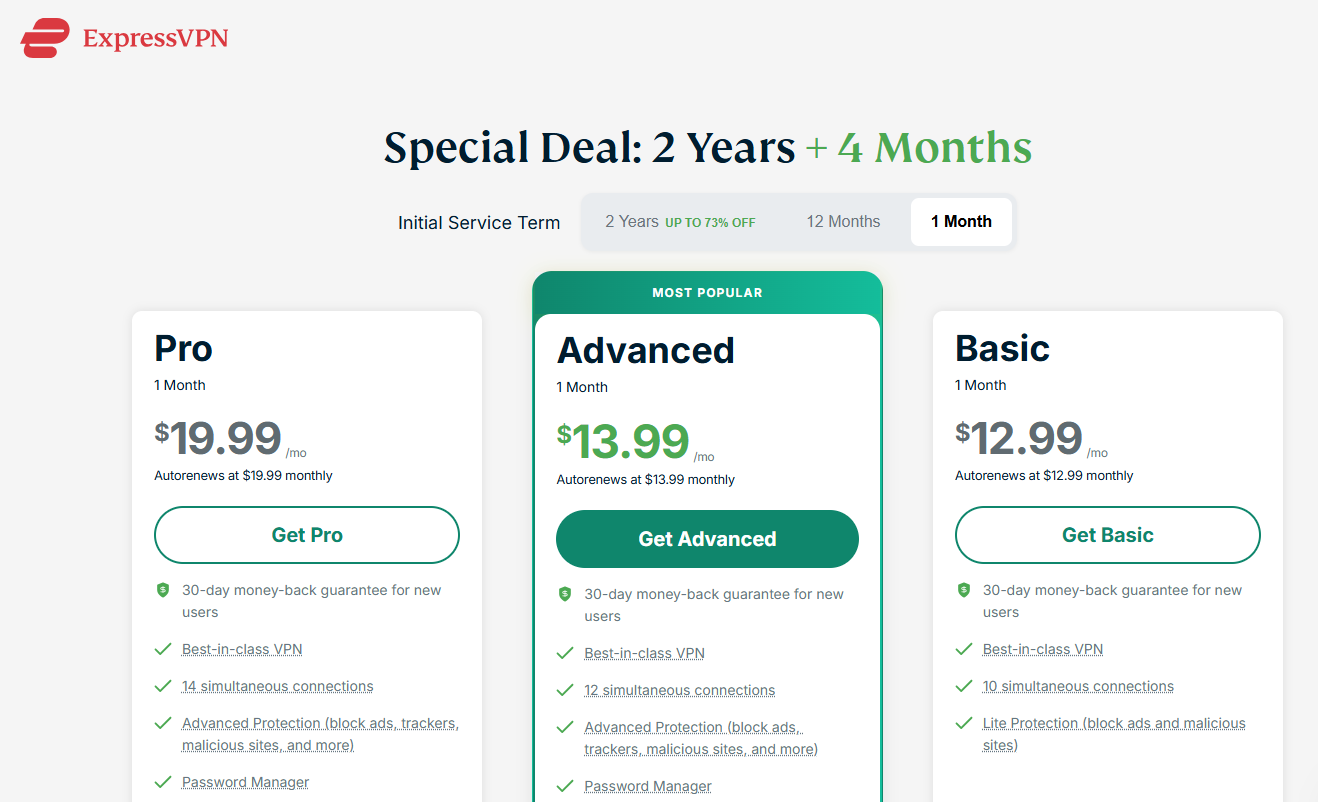This screenshot has height=802, width=1318.
Task: Open 10 simultaneous connections info link
Action: coord(1078,686)
